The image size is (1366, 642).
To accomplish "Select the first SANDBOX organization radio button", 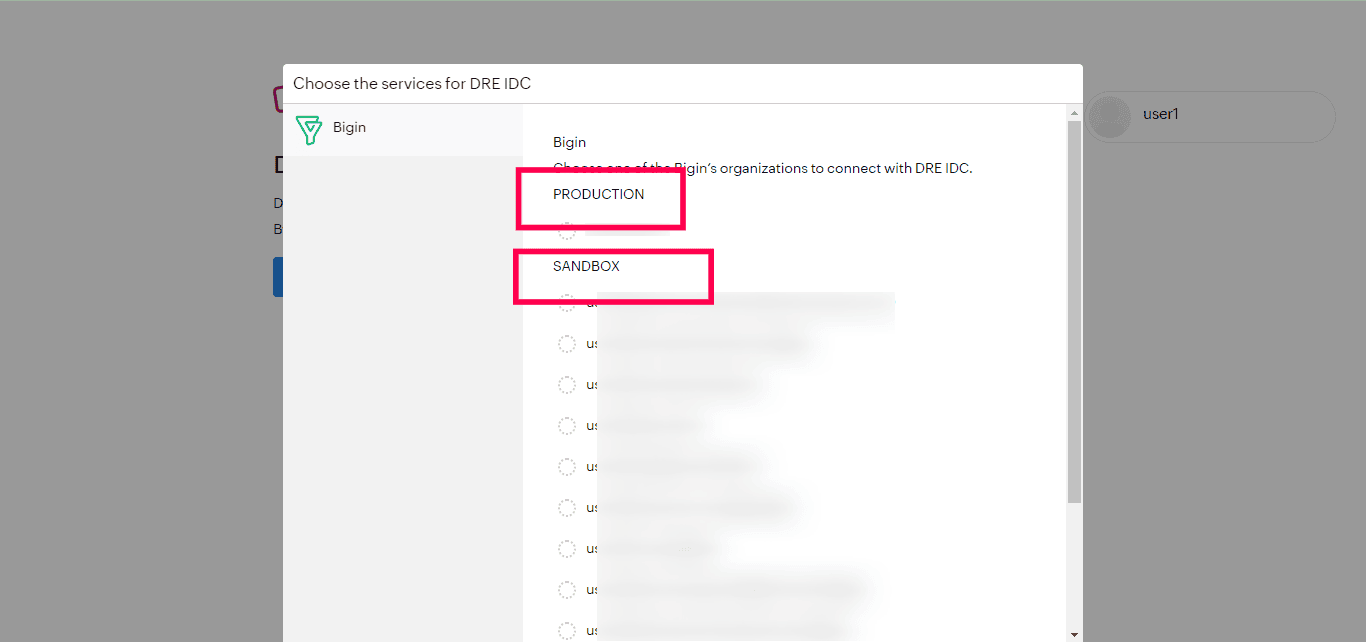I will click(x=567, y=303).
